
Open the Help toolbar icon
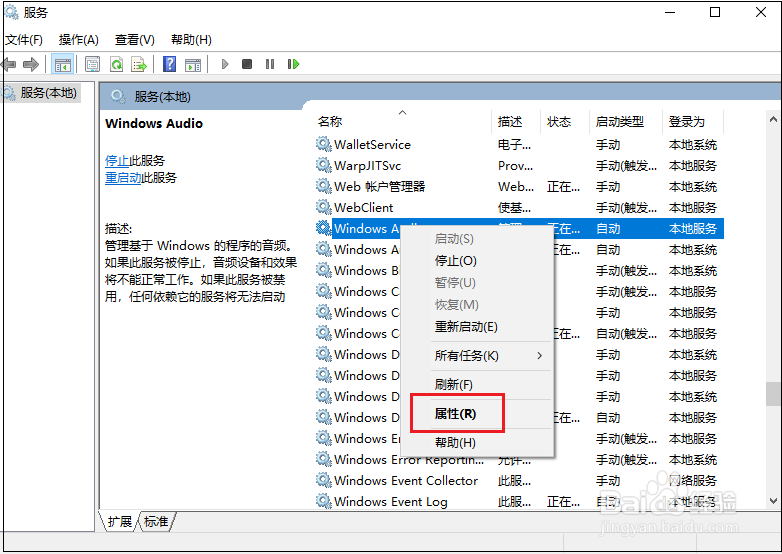point(170,64)
